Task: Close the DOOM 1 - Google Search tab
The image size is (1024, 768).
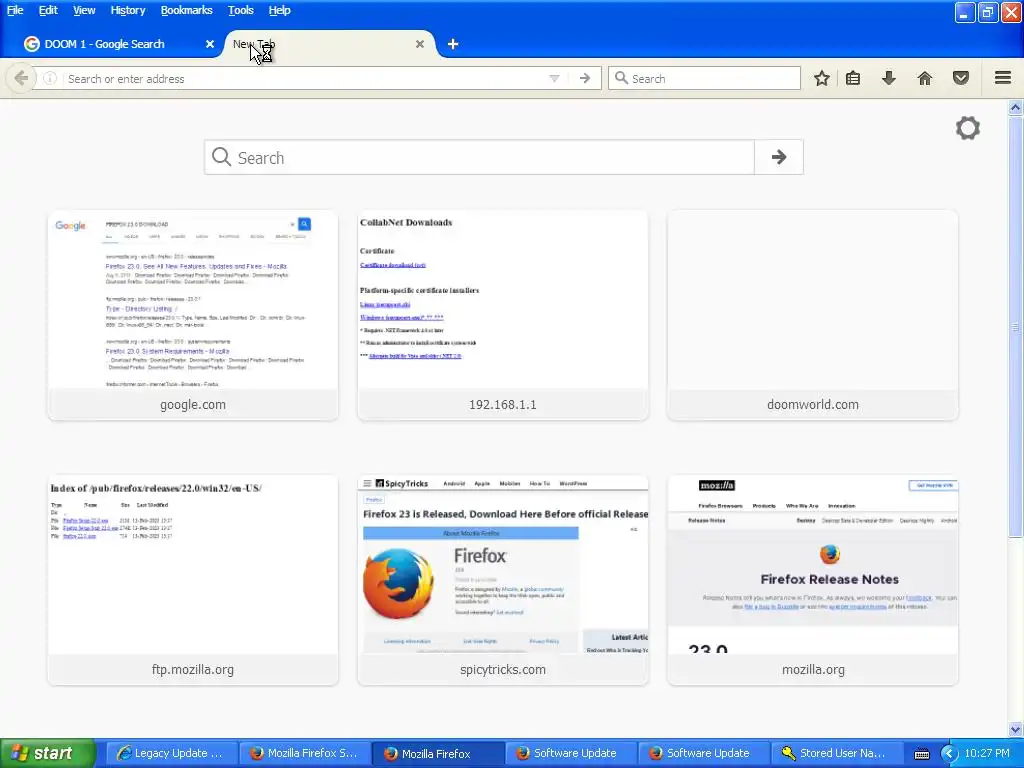Action: point(210,44)
